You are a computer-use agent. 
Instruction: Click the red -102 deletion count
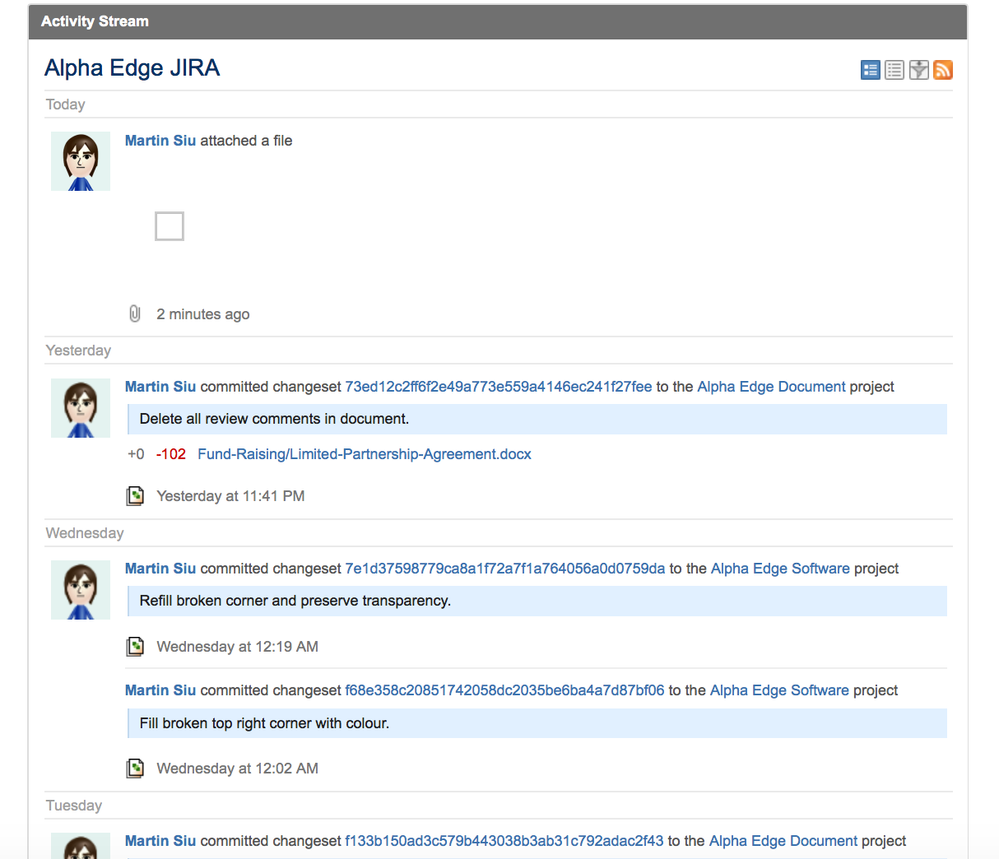click(x=171, y=454)
